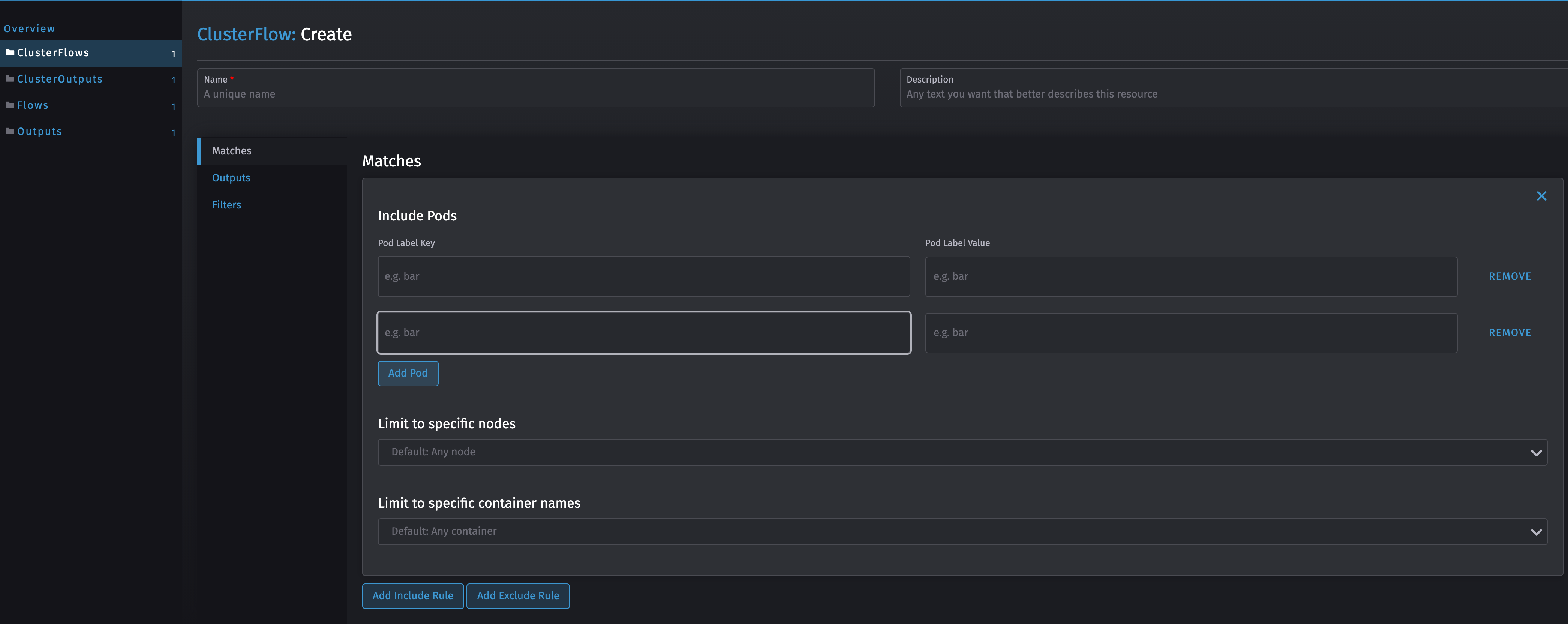Screen dimensions: 1568x624
Task: Click the chevron on the container selector
Action: [x=1537, y=531]
